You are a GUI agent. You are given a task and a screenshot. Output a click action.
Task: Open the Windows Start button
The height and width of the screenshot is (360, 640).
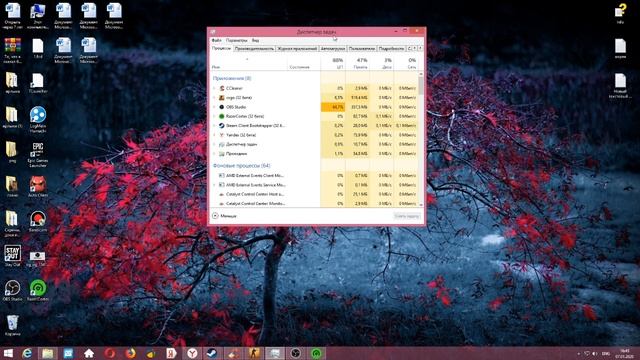pyautogui.click(x=8, y=353)
